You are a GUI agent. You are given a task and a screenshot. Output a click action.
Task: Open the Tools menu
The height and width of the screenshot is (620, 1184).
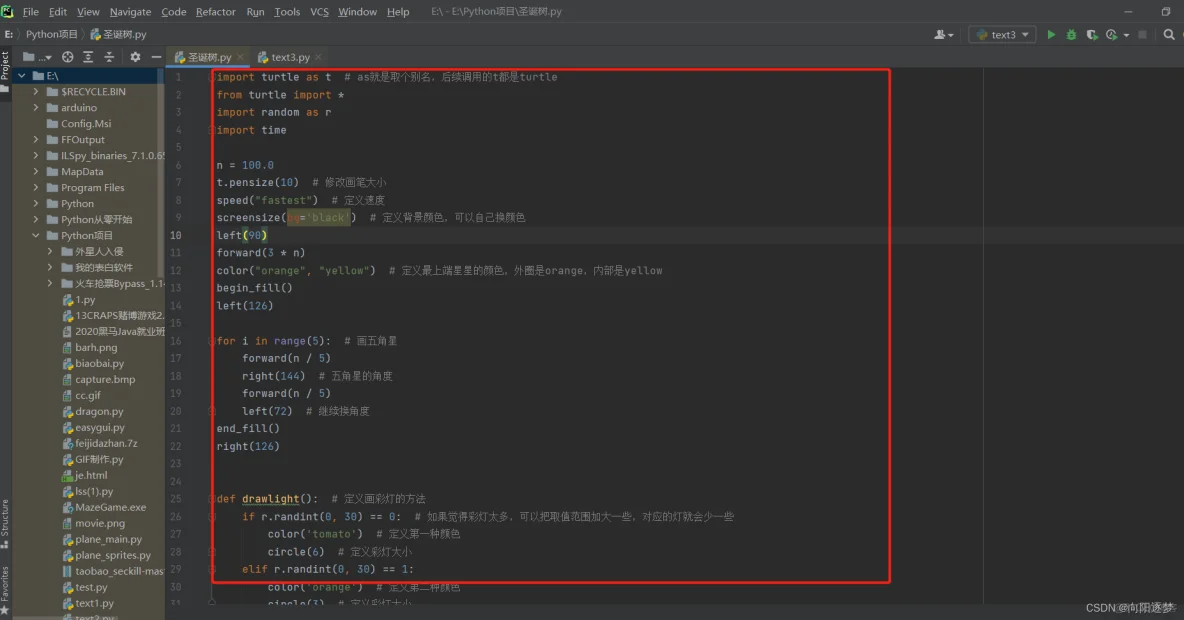[x=287, y=12]
